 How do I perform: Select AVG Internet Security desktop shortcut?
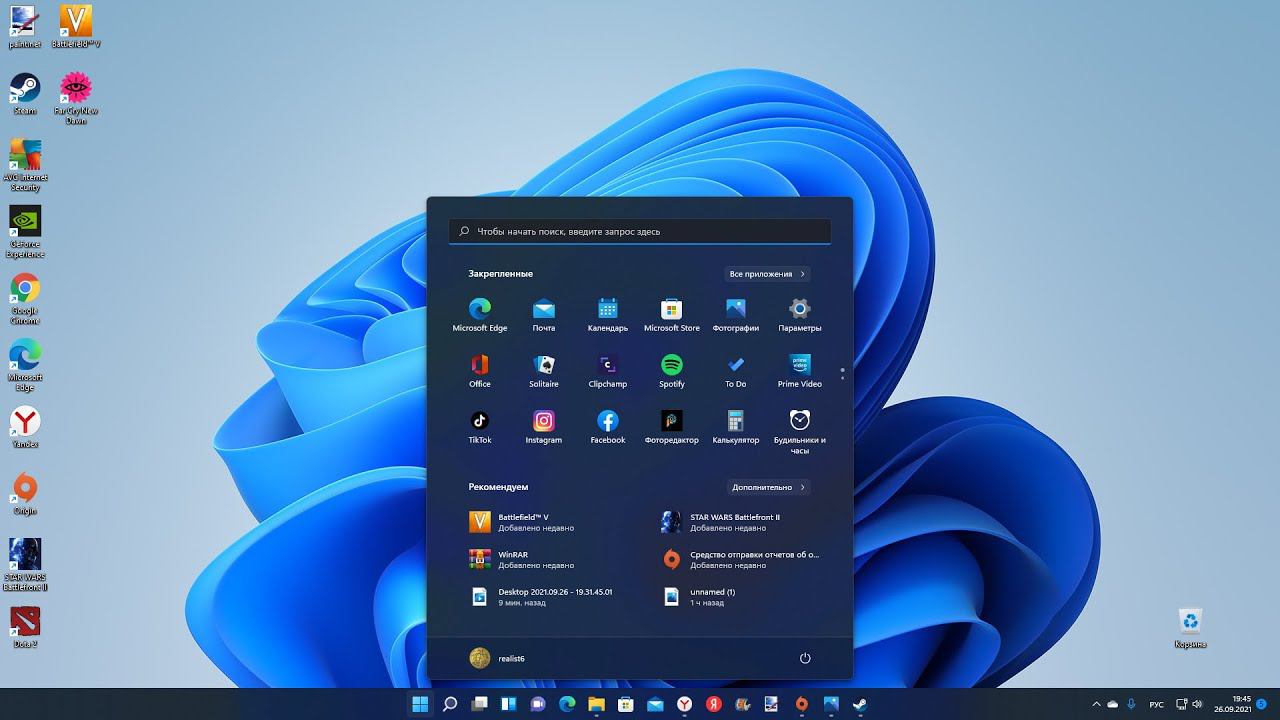(25, 165)
